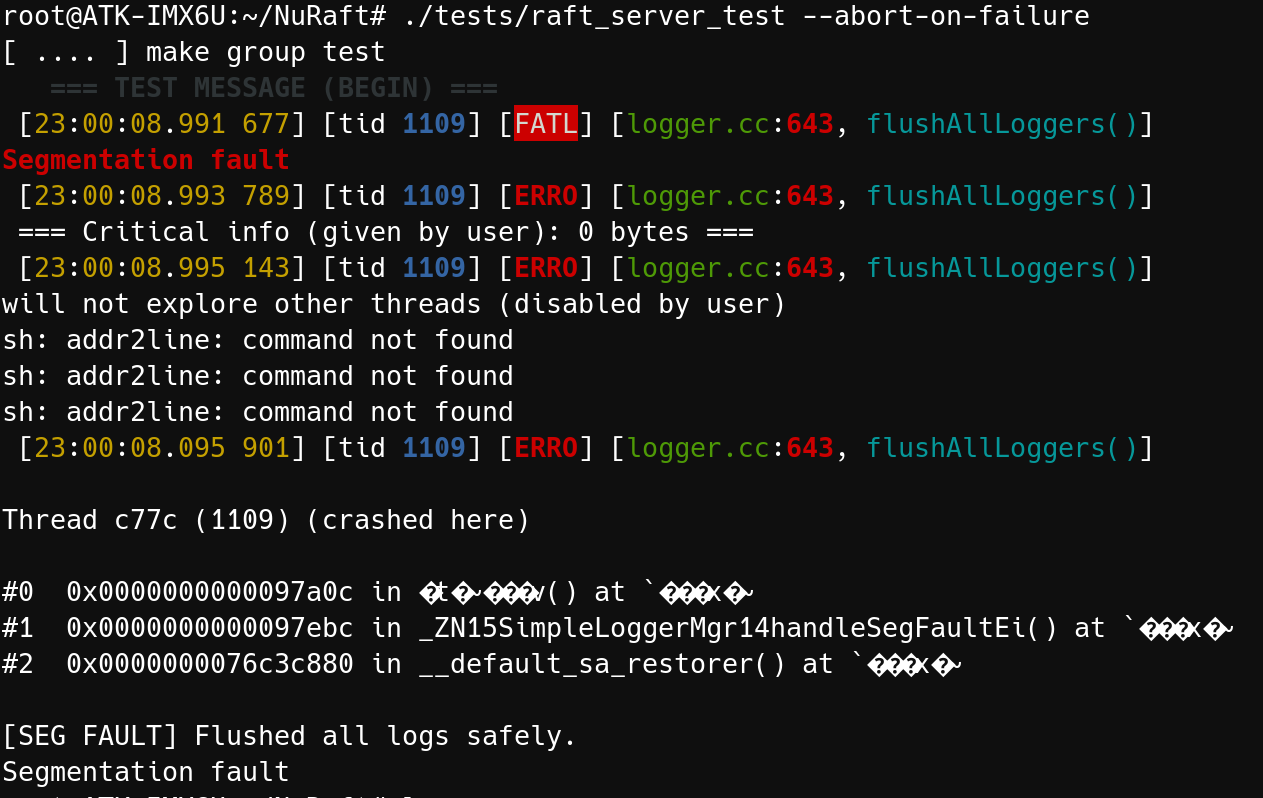Click the timestamp 23:00:08.993 789
Image resolution: width=1263 pixels, height=798 pixels.
coord(162,196)
